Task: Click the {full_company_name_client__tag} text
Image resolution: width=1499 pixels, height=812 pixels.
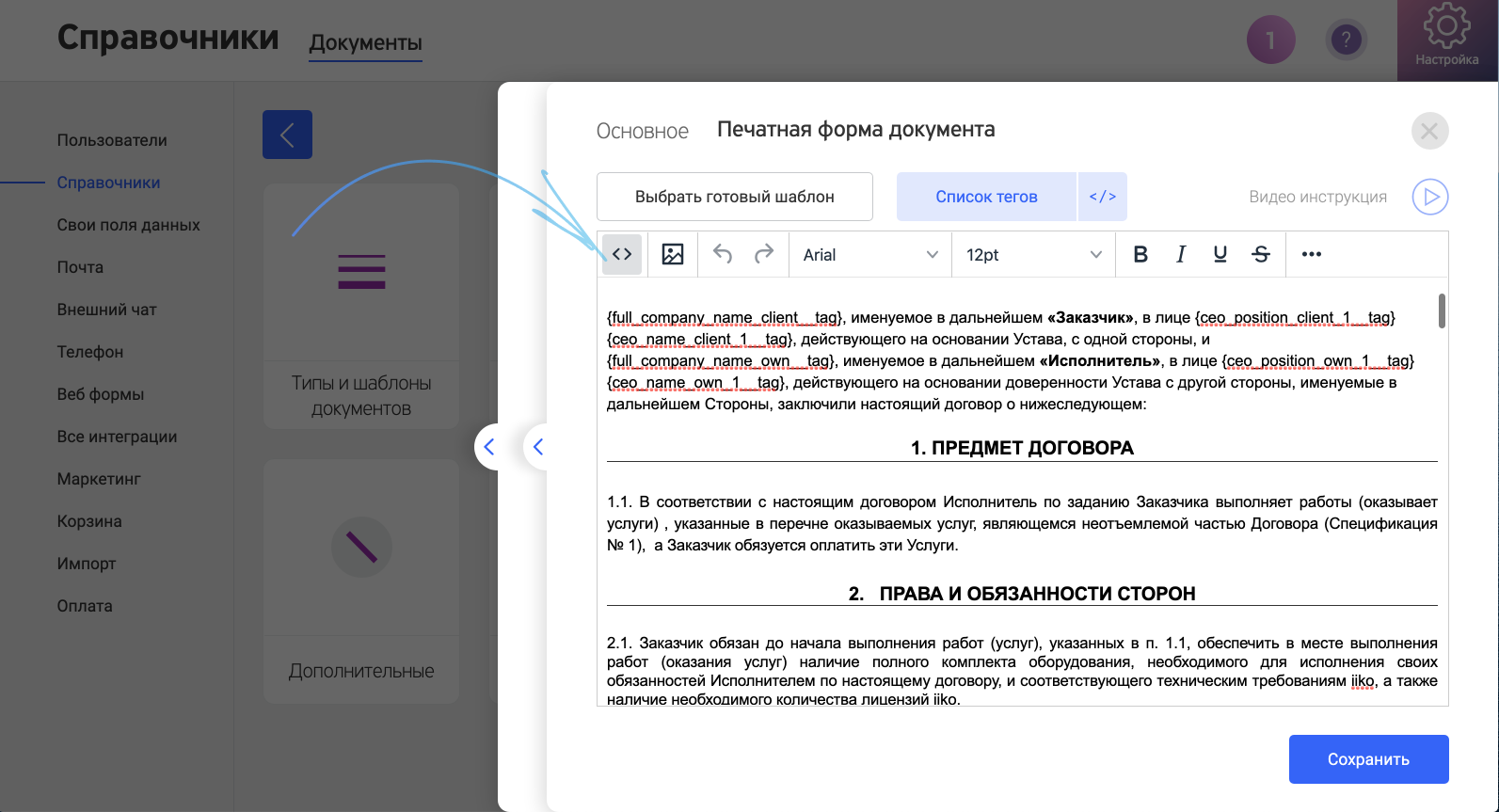Action: coord(725,318)
